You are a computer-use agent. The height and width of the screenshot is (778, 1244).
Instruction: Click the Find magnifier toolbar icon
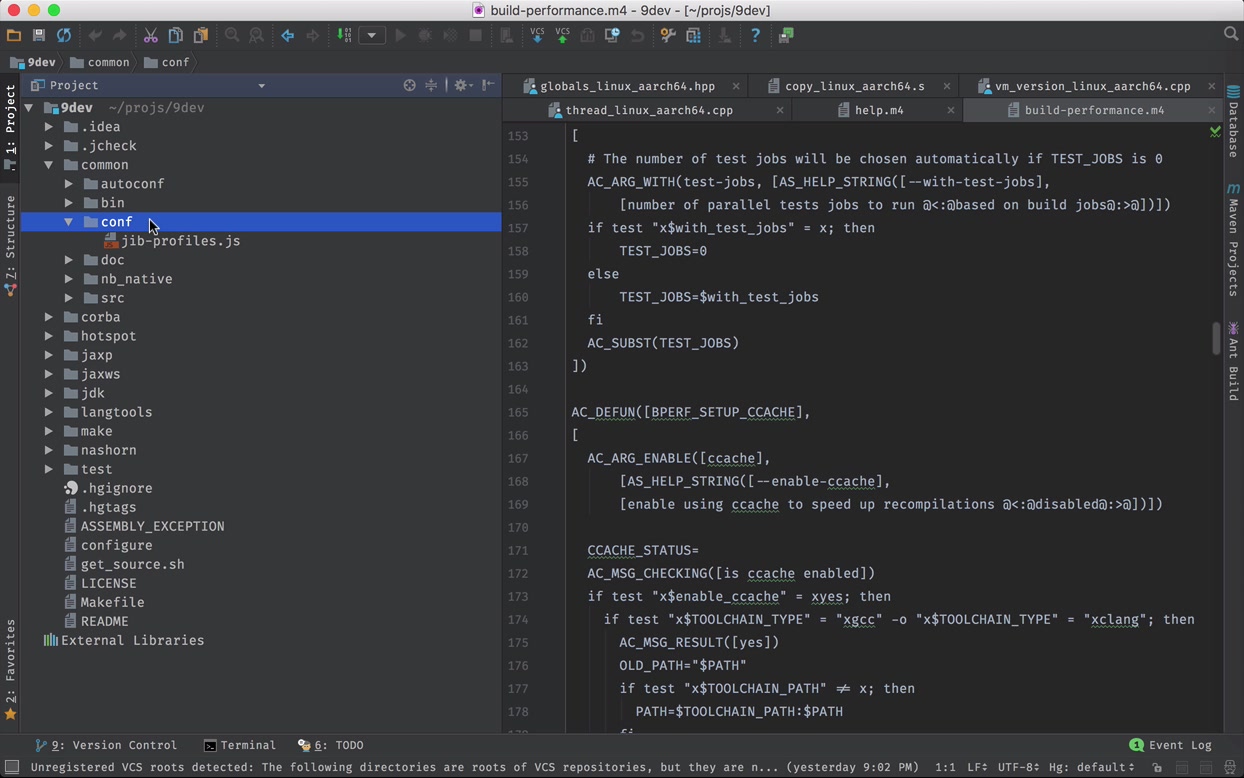pos(232,35)
